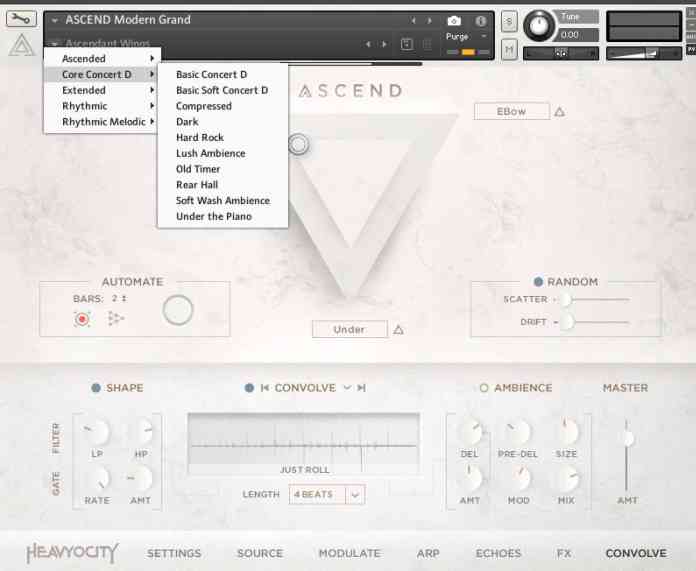The height and width of the screenshot is (571, 696).
Task: Open the ECHOES tab
Action: [498, 553]
